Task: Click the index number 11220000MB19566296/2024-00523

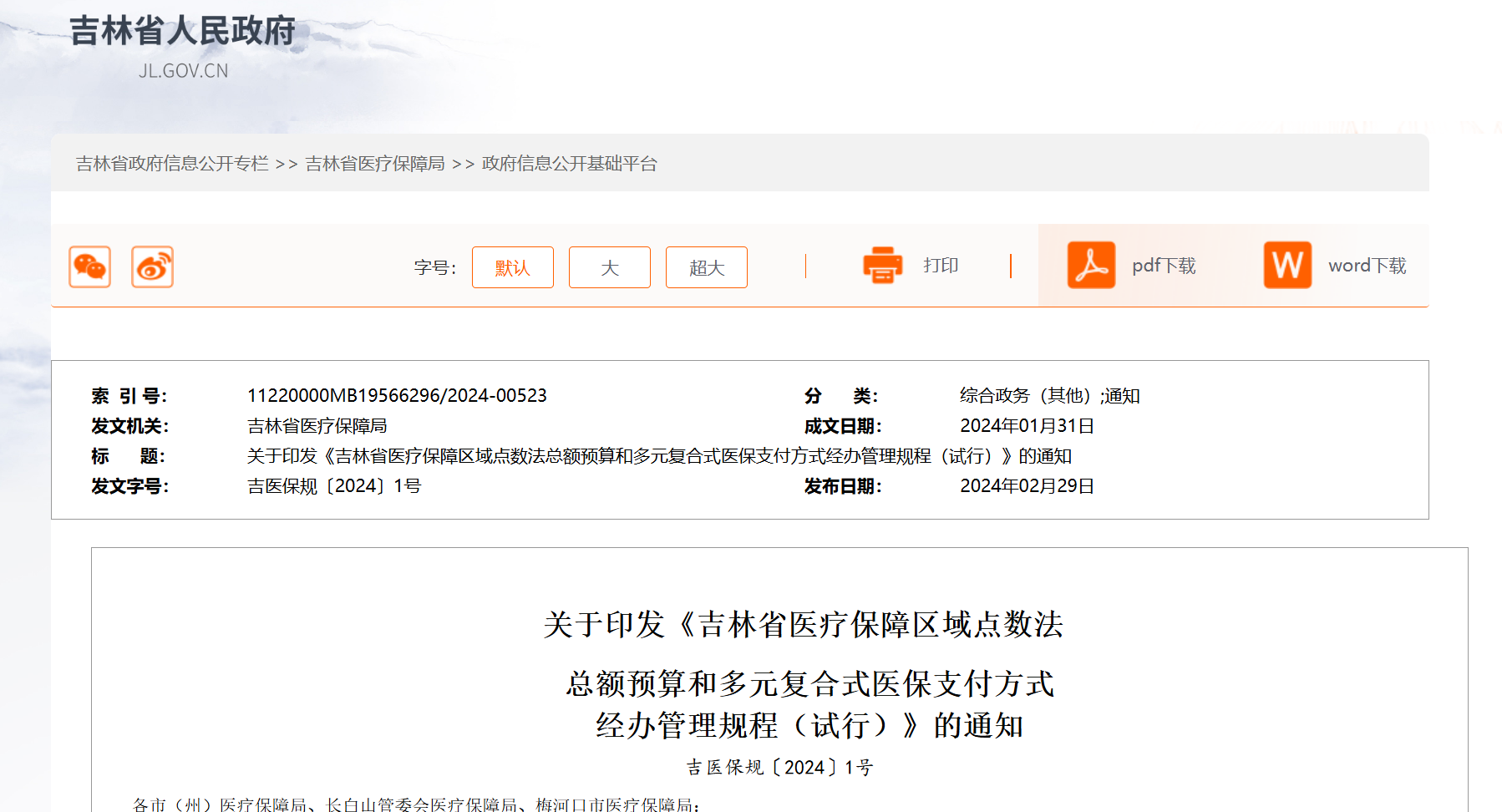Action: [x=397, y=396]
